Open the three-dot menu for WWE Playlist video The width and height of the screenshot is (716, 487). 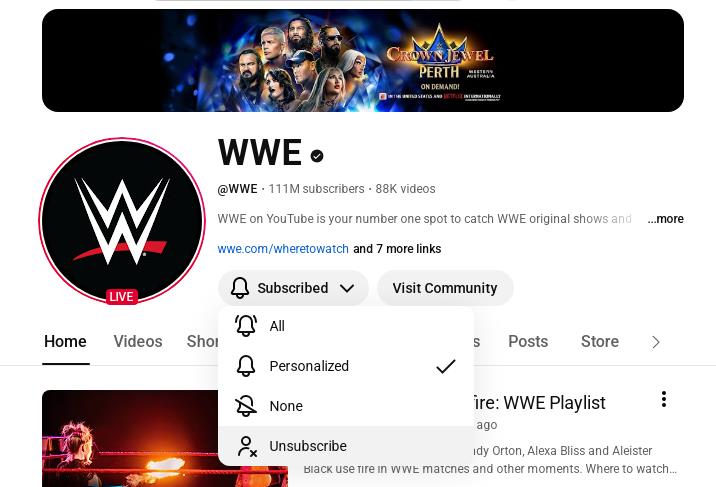tap(664, 399)
